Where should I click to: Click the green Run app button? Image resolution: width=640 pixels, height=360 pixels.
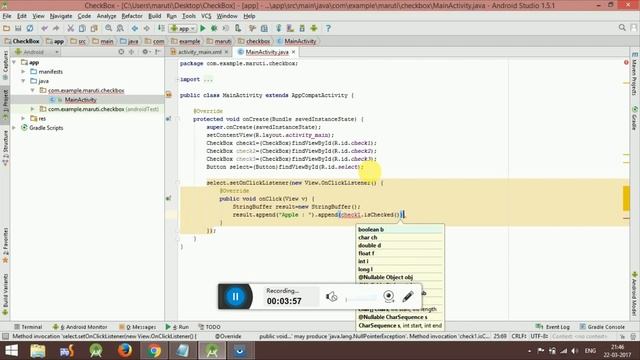[x=203, y=28]
